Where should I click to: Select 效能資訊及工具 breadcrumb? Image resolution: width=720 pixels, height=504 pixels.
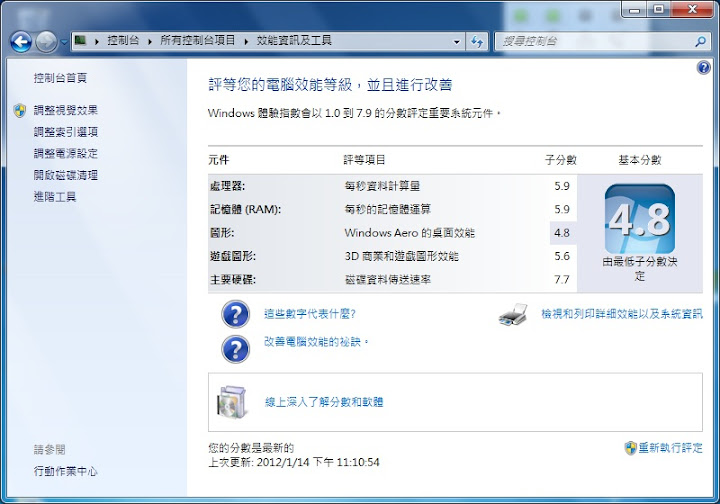[x=294, y=40]
